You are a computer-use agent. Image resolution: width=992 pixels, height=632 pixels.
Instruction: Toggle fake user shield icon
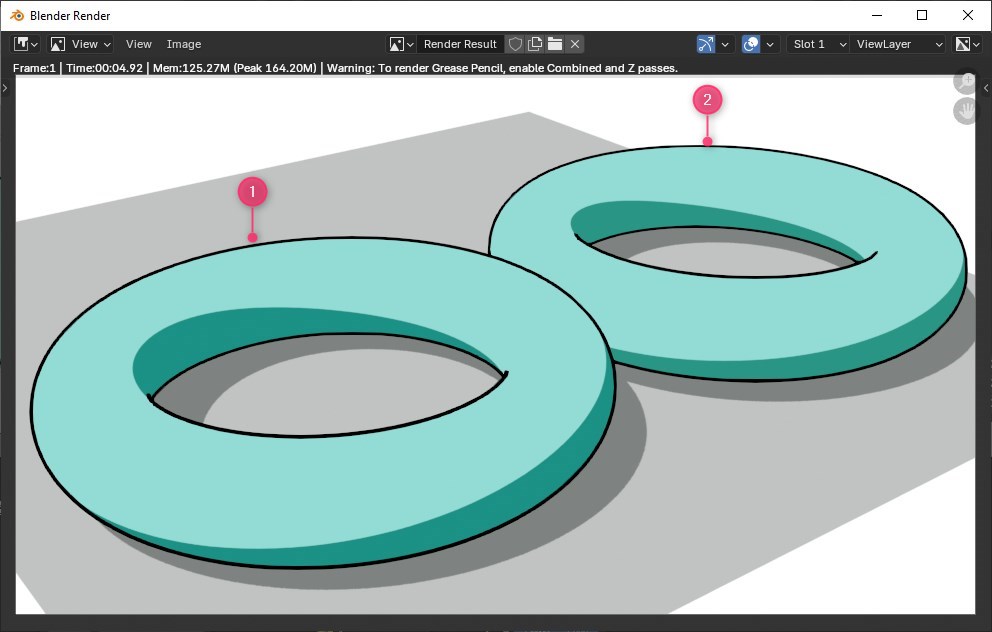[x=515, y=44]
